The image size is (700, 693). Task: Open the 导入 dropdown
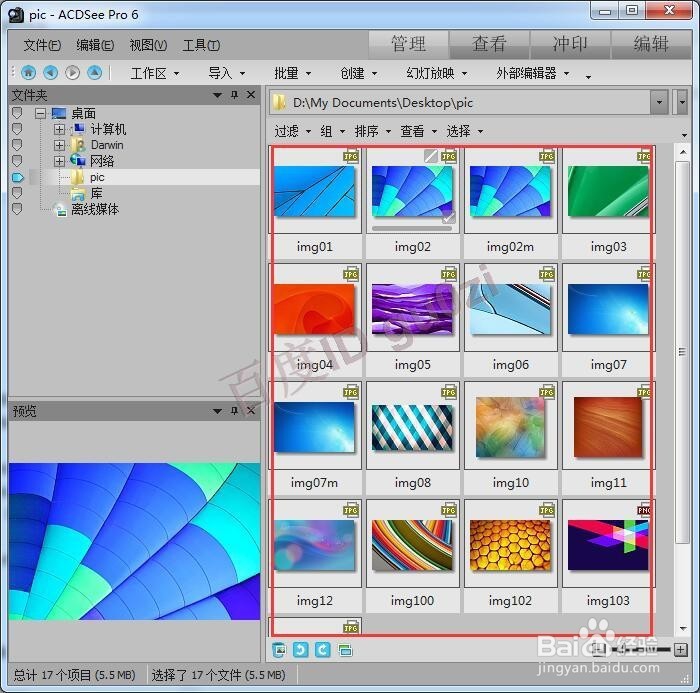(x=227, y=73)
